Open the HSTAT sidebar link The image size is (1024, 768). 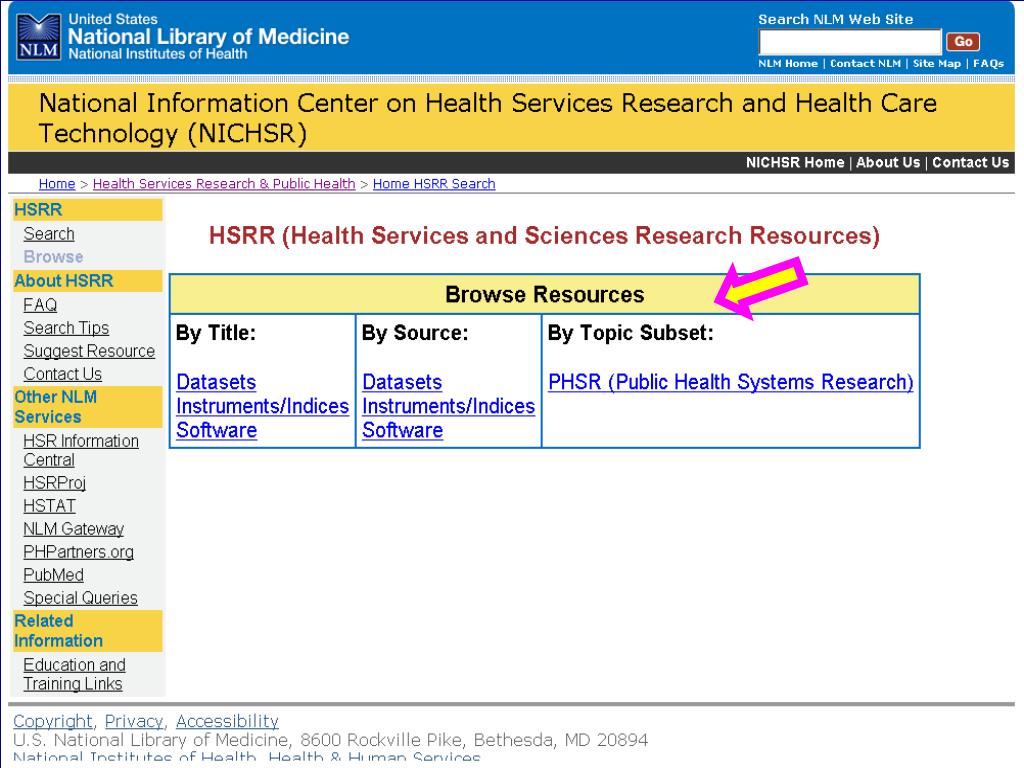pos(50,506)
